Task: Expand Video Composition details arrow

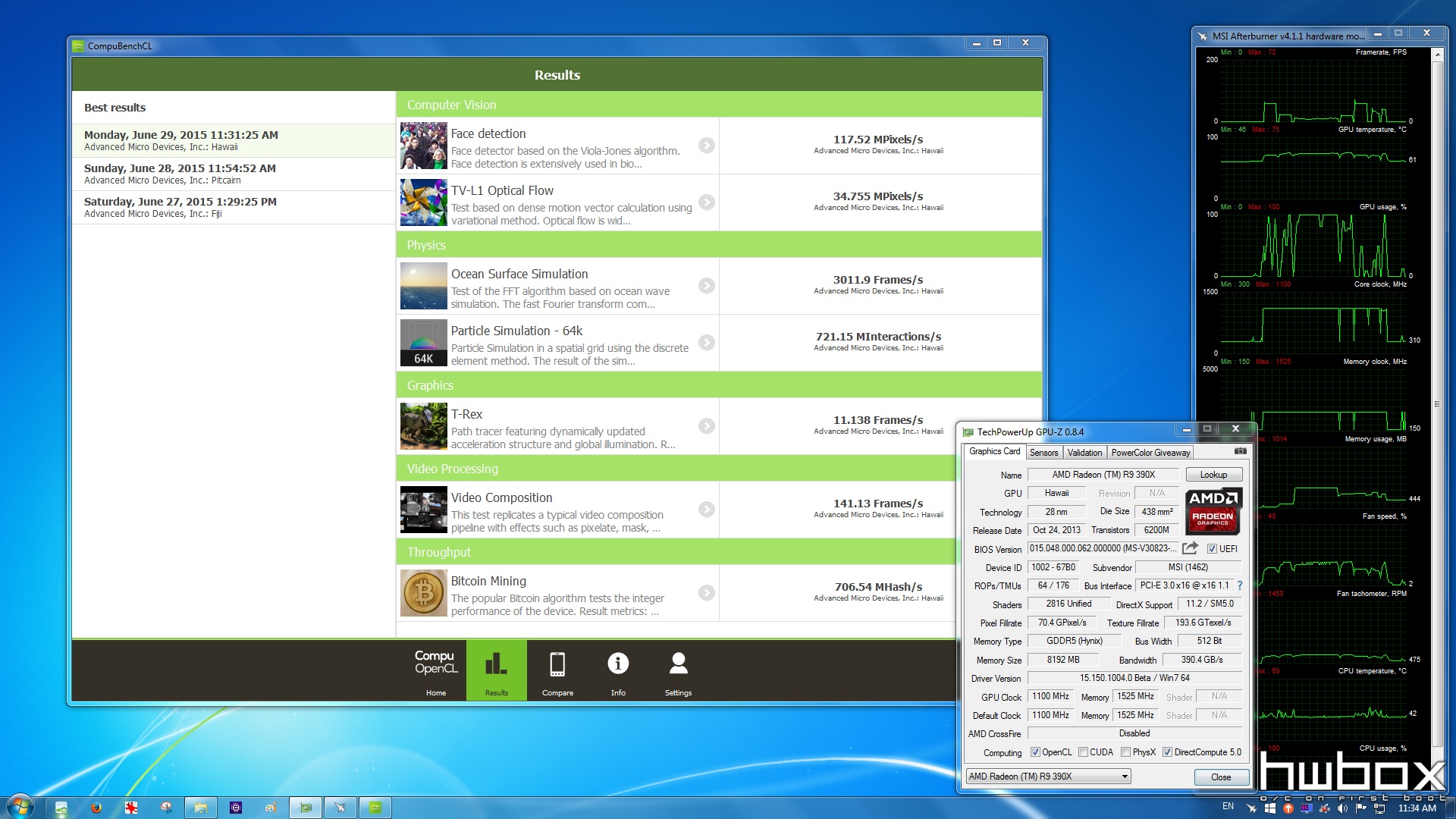Action: coord(706,510)
